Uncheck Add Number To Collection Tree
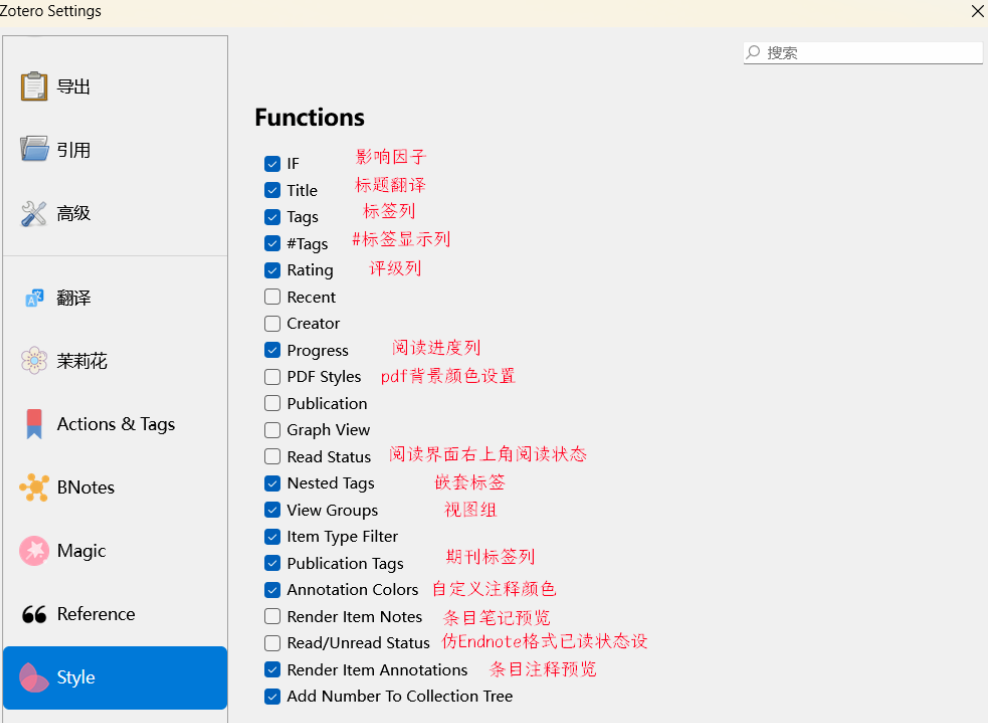The height and width of the screenshot is (723, 988). coord(272,697)
